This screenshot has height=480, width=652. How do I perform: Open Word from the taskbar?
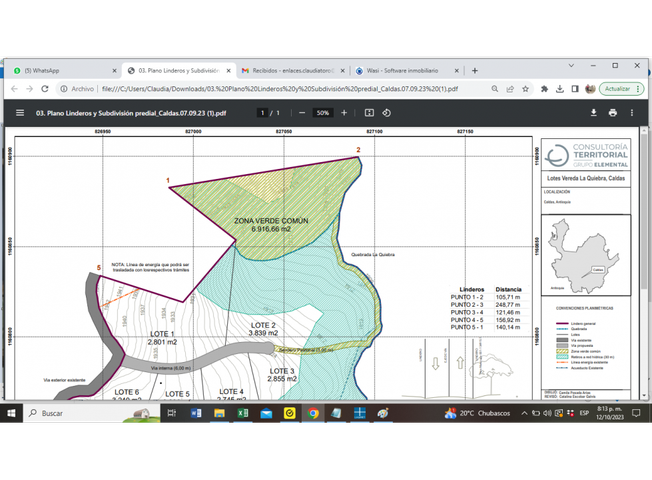point(195,413)
